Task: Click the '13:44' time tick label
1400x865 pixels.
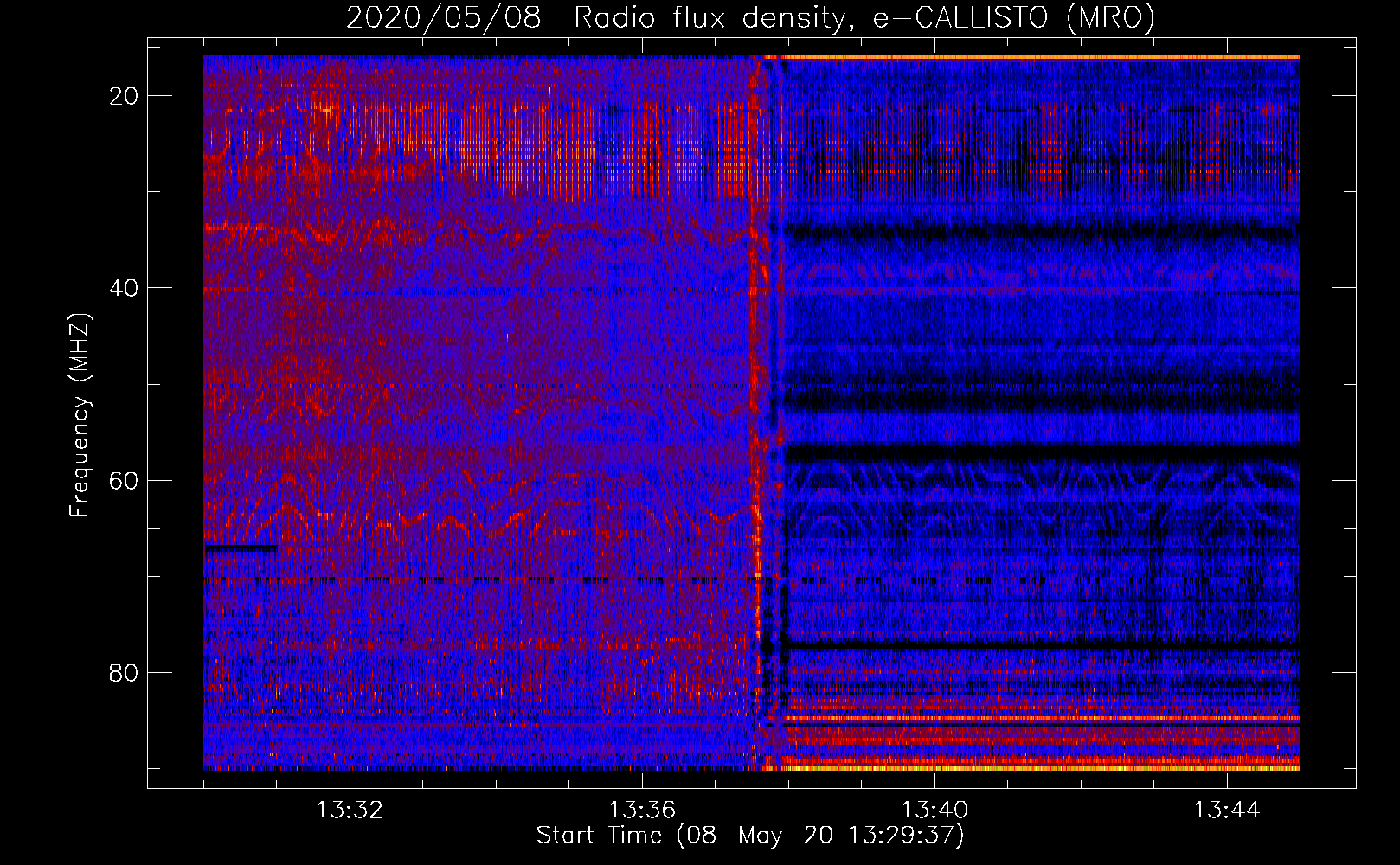Action: [1227, 811]
